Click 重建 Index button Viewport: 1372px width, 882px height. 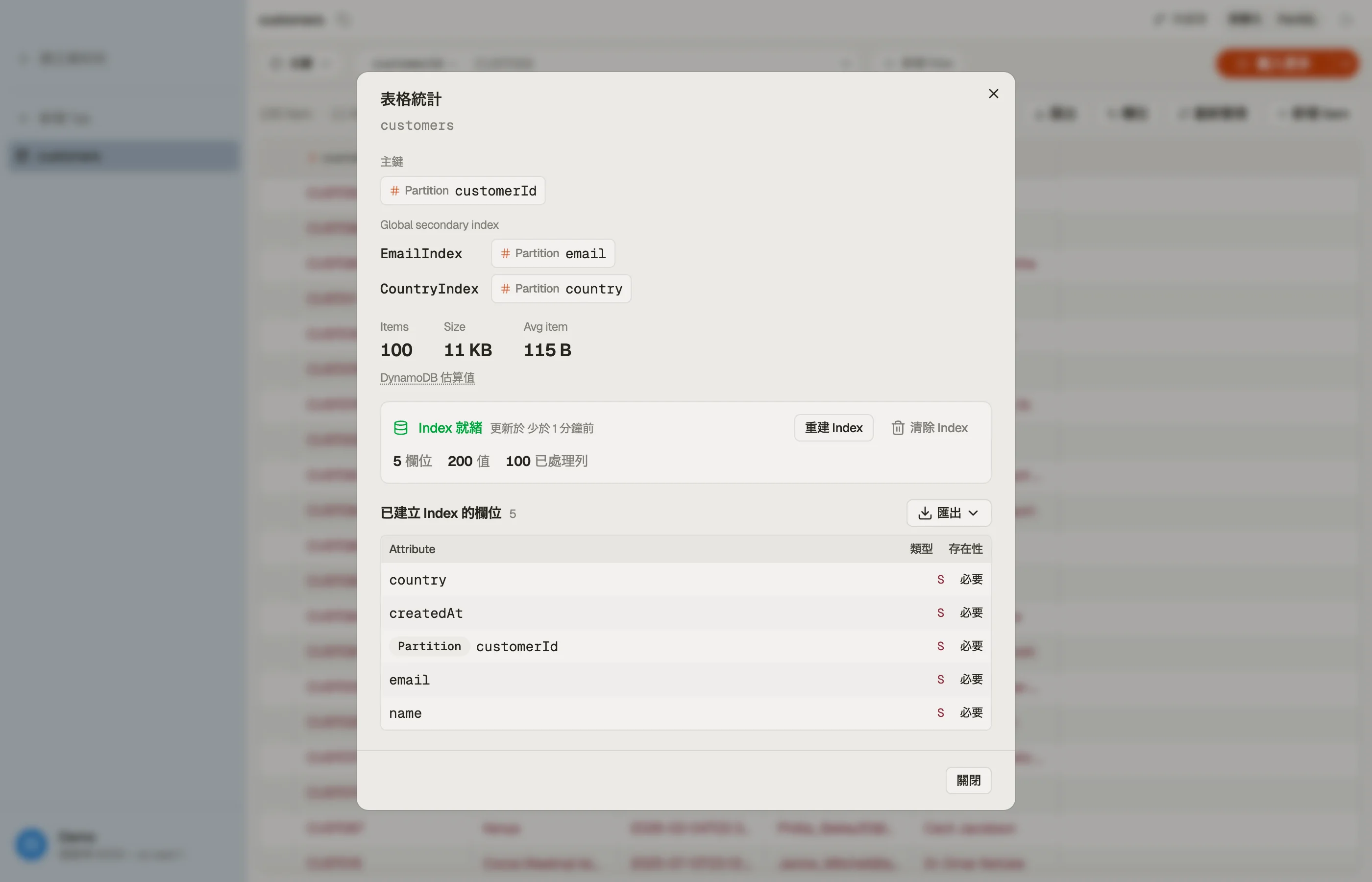[x=833, y=428]
